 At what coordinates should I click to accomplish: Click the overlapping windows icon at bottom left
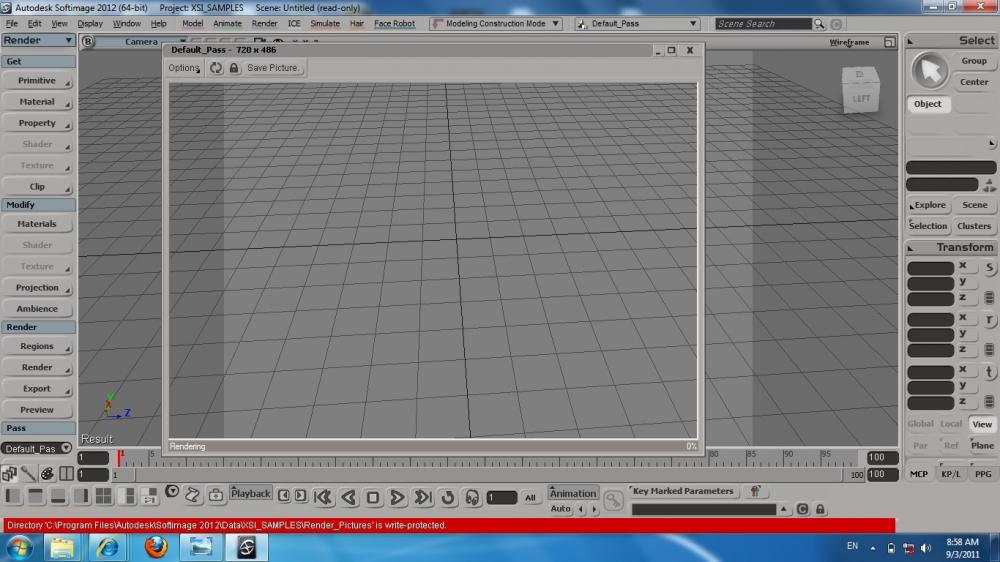pyautogui.click(x=9, y=473)
